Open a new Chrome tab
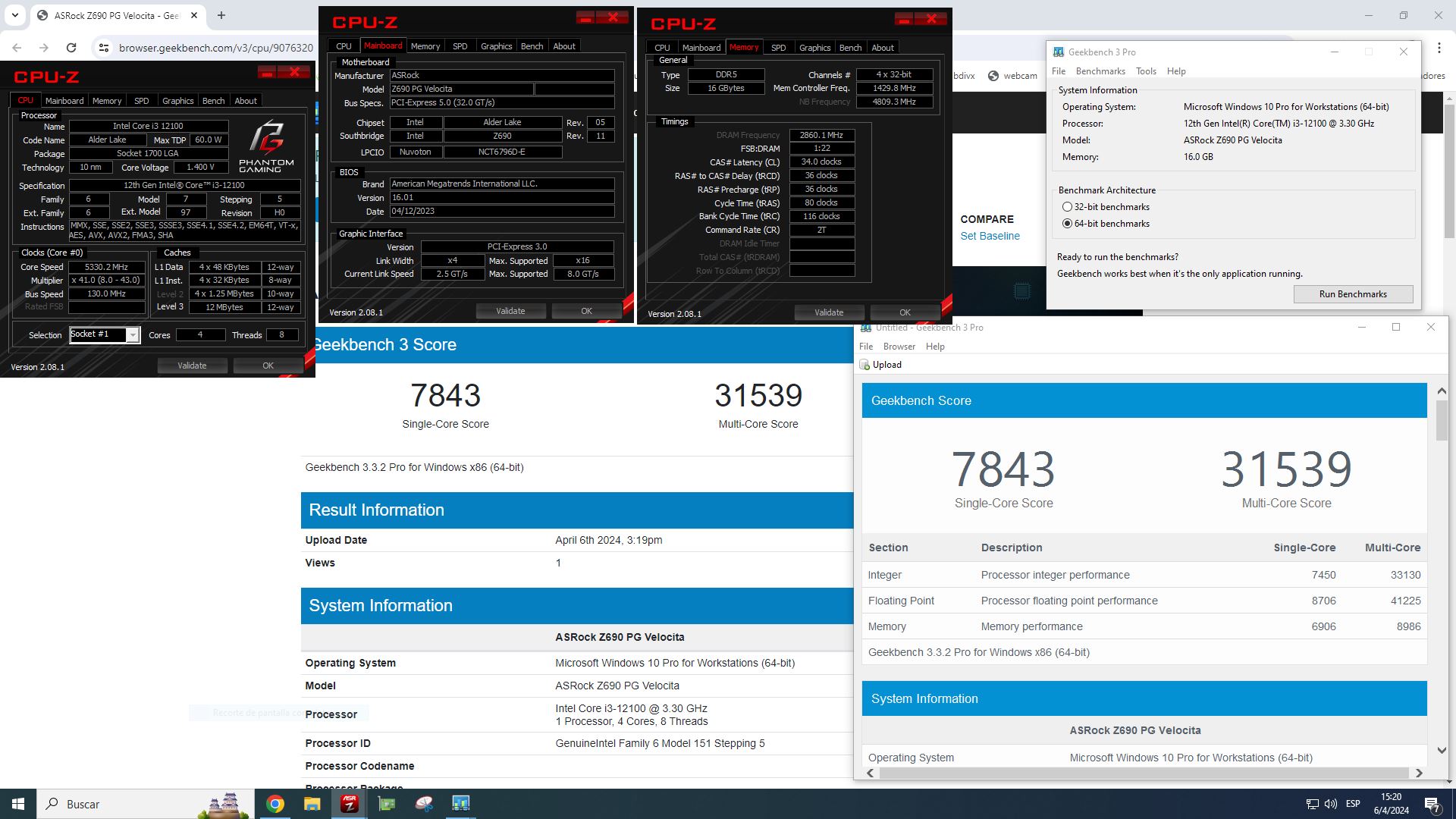 [x=221, y=15]
